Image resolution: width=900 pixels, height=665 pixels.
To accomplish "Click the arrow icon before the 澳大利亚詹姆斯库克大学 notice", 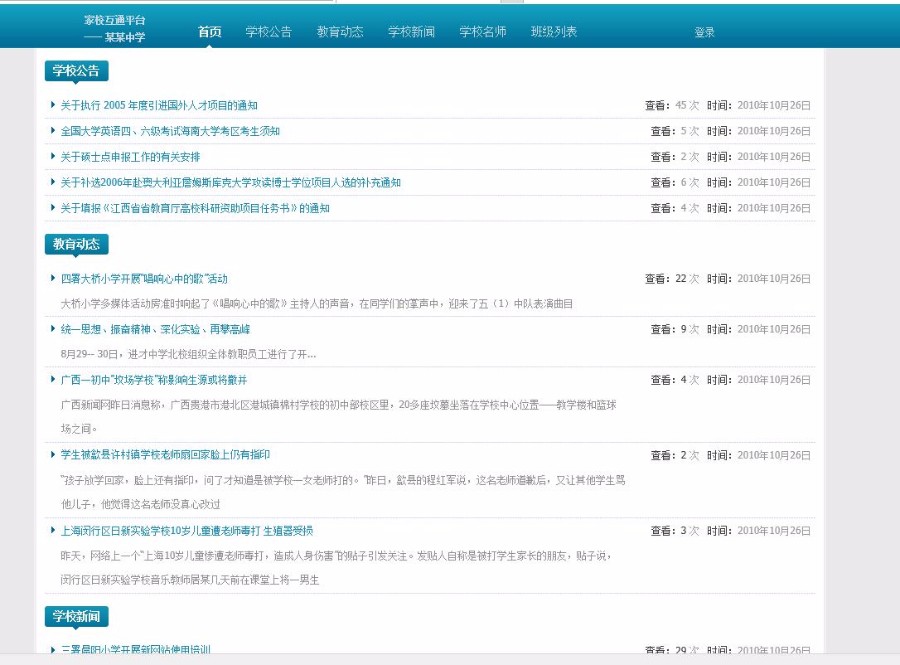I will [x=51, y=181].
